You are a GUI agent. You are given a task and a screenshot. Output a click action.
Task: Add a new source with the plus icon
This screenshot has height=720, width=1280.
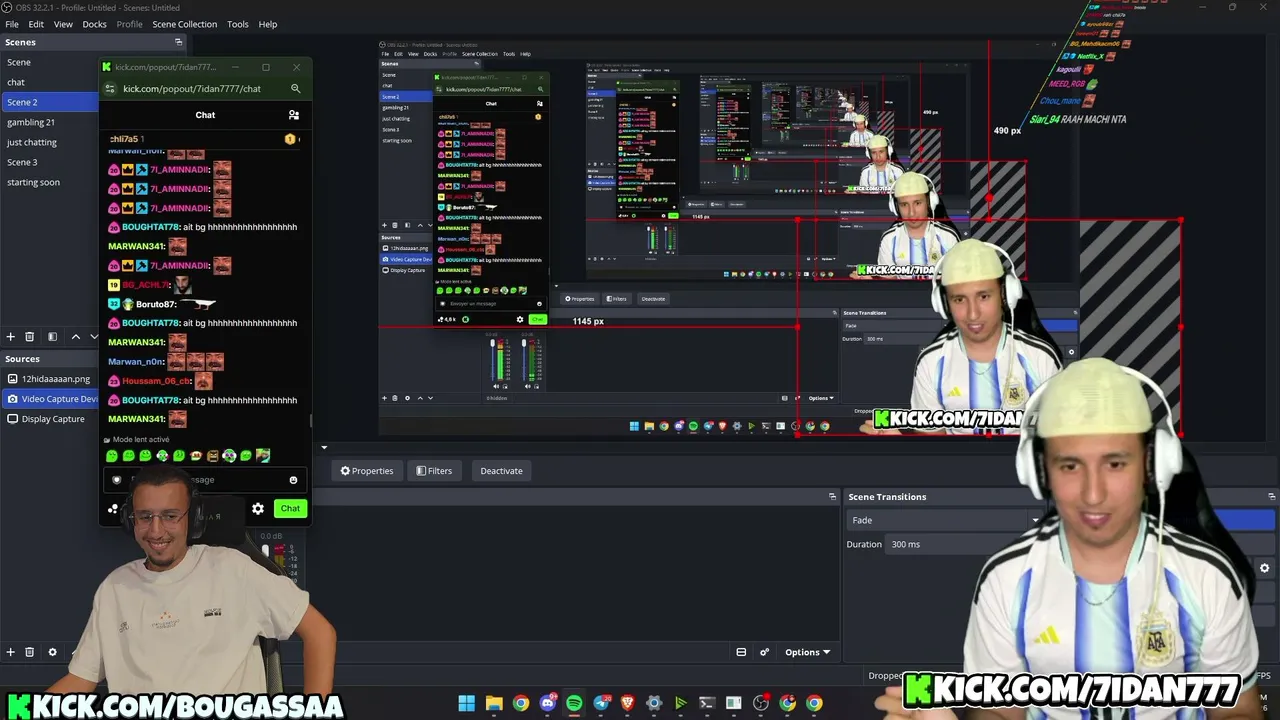[11, 652]
